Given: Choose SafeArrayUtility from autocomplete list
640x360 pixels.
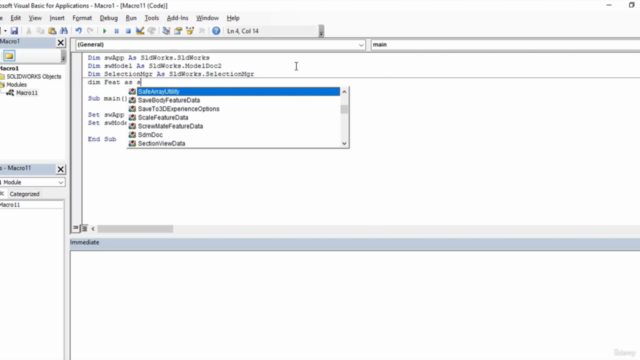Looking at the screenshot, I should coord(238,91).
